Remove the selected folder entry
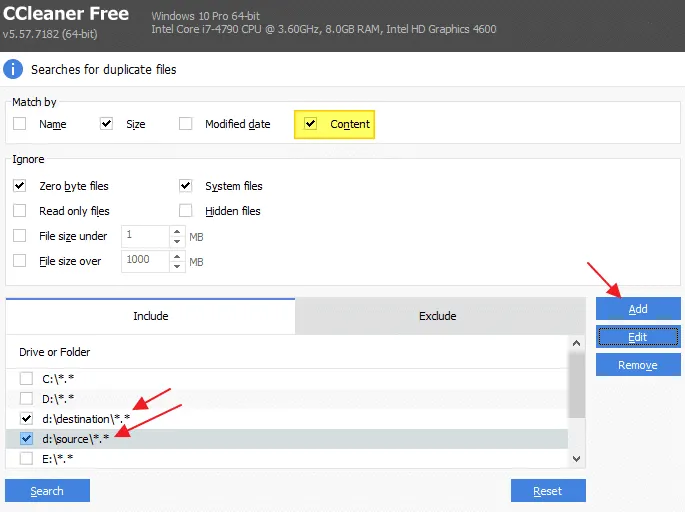The height and width of the screenshot is (512, 685). (x=638, y=365)
